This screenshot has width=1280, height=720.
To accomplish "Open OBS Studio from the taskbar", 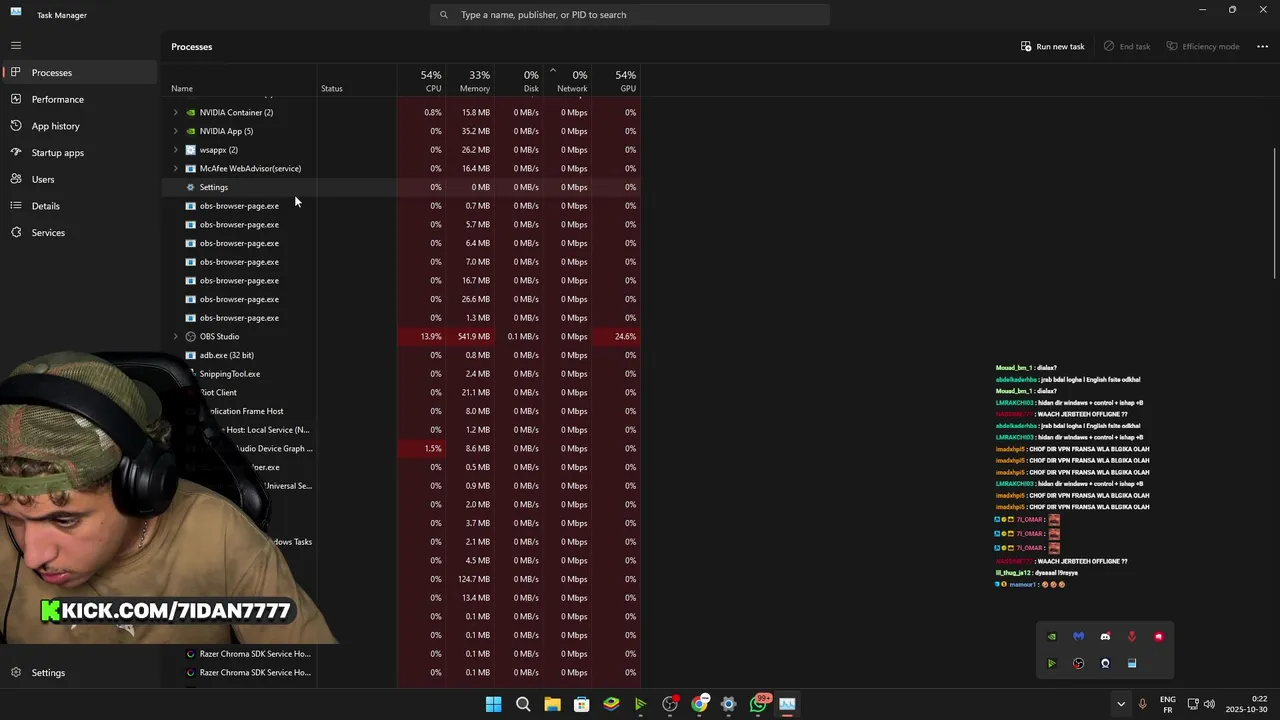I will (670, 704).
